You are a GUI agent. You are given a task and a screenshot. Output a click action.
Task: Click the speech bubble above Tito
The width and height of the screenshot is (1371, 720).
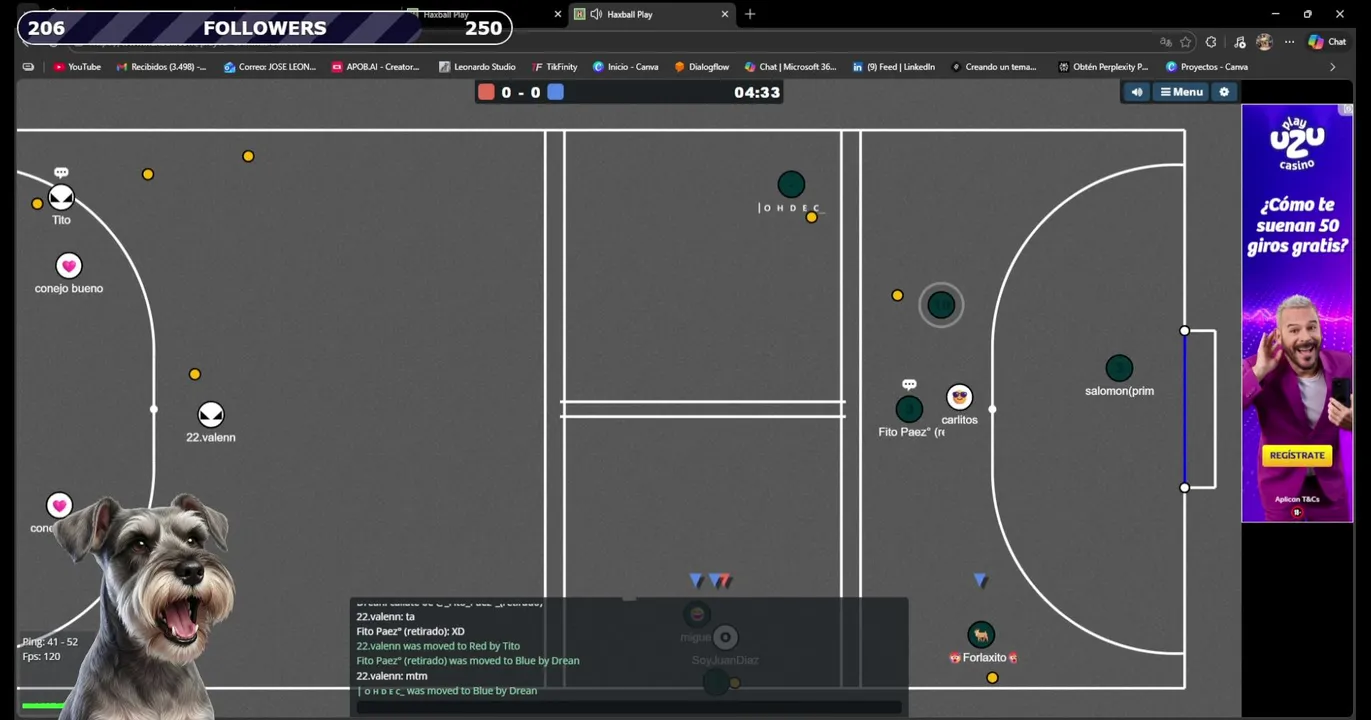coord(61,173)
